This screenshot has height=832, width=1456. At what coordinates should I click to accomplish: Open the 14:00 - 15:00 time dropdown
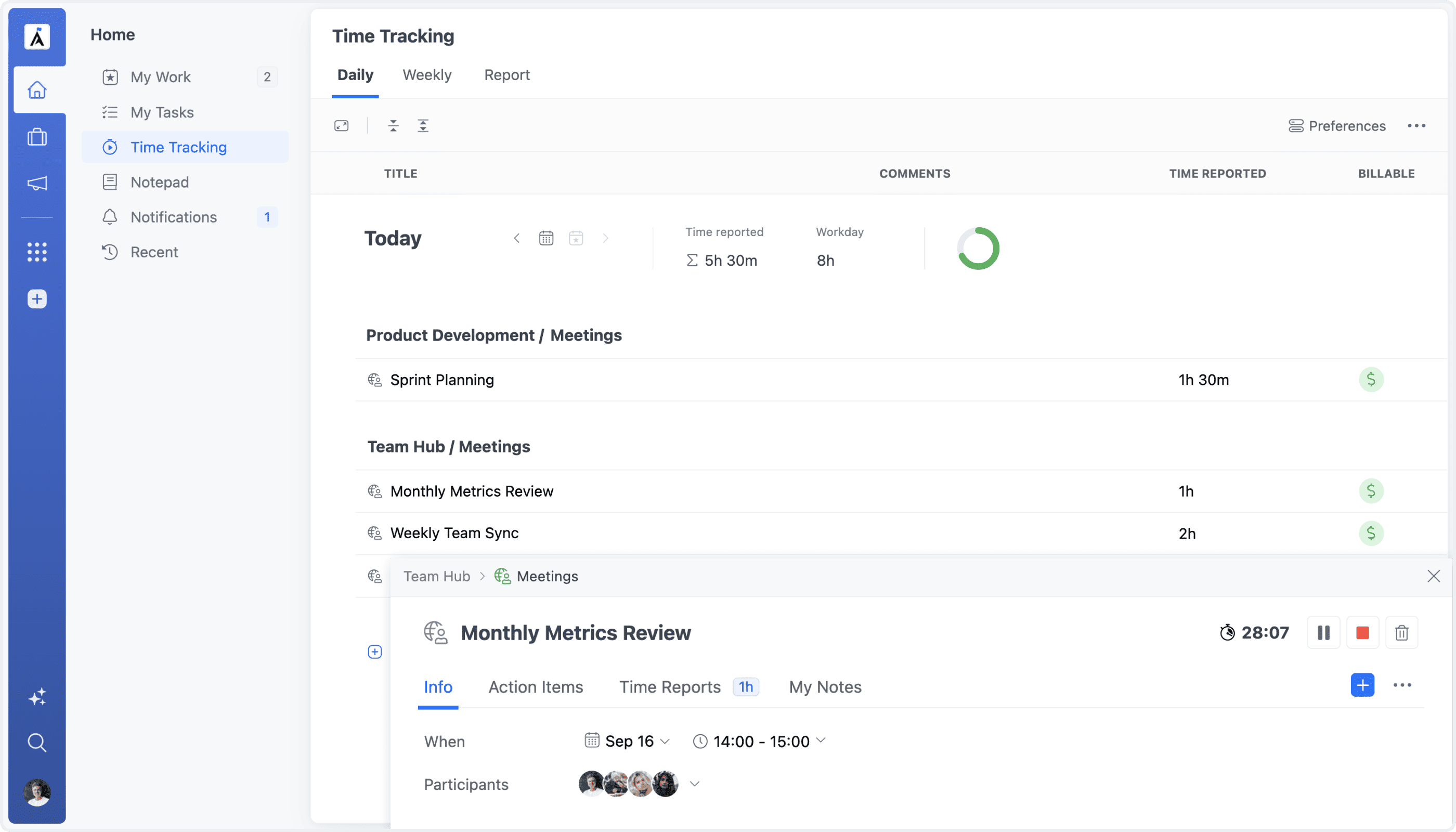coord(759,741)
